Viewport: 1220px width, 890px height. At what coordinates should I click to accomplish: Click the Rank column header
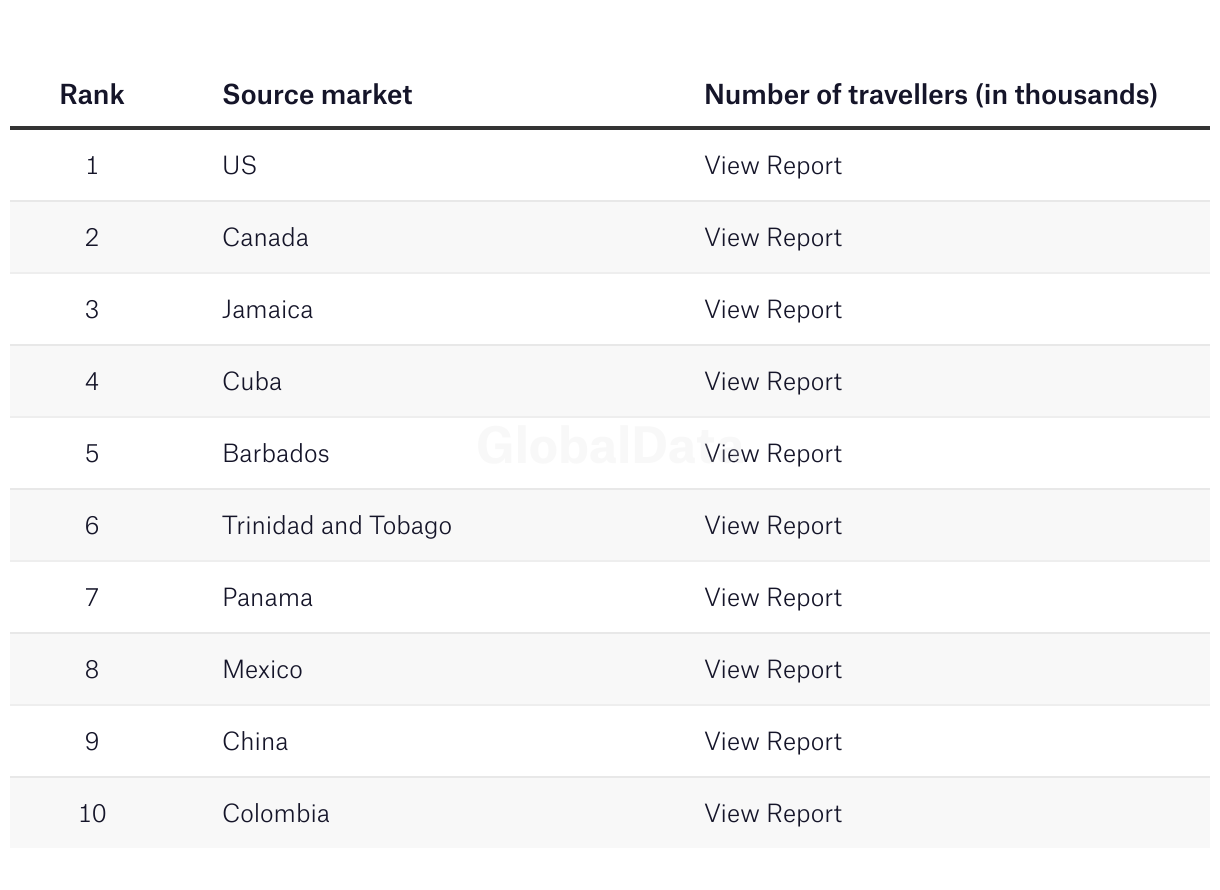92,95
